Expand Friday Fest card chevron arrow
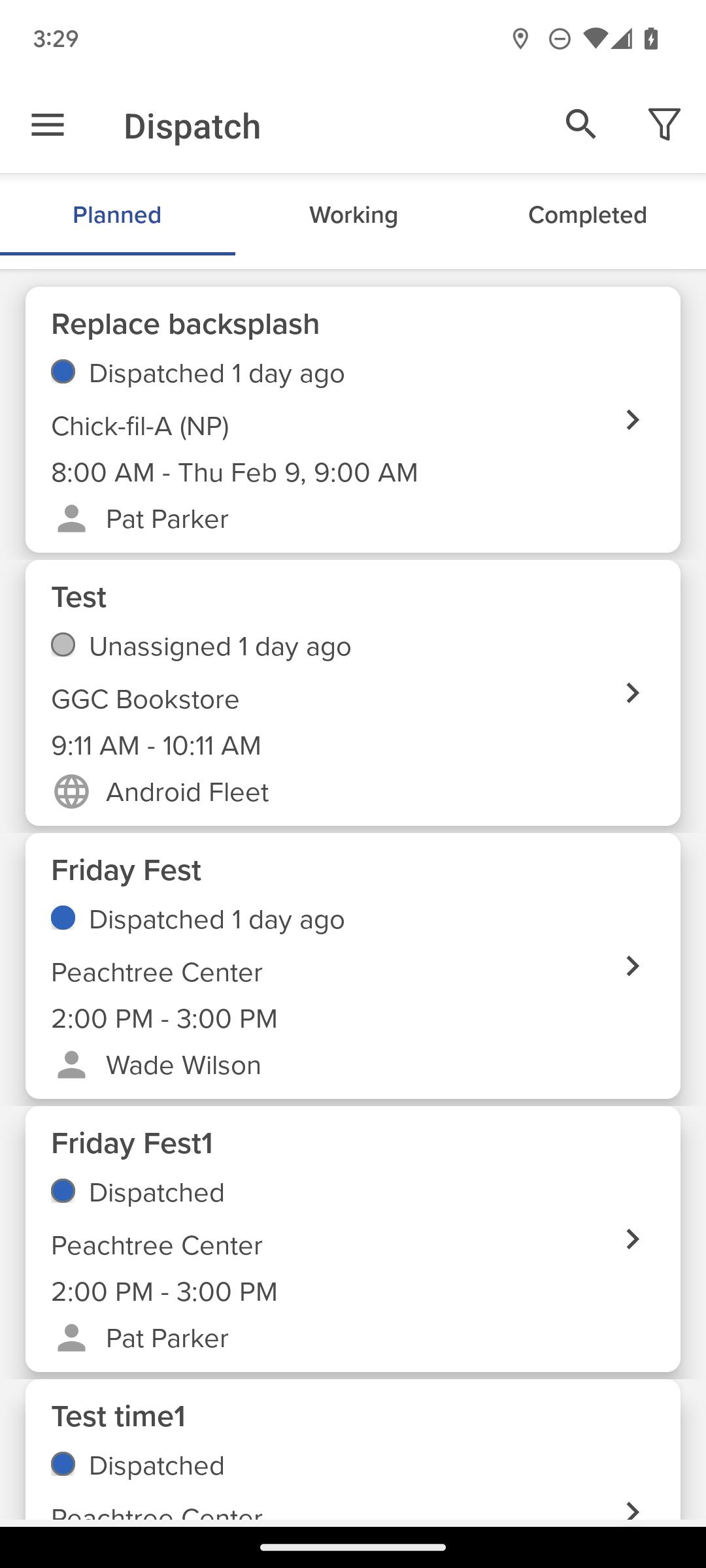706x1568 pixels. point(632,966)
